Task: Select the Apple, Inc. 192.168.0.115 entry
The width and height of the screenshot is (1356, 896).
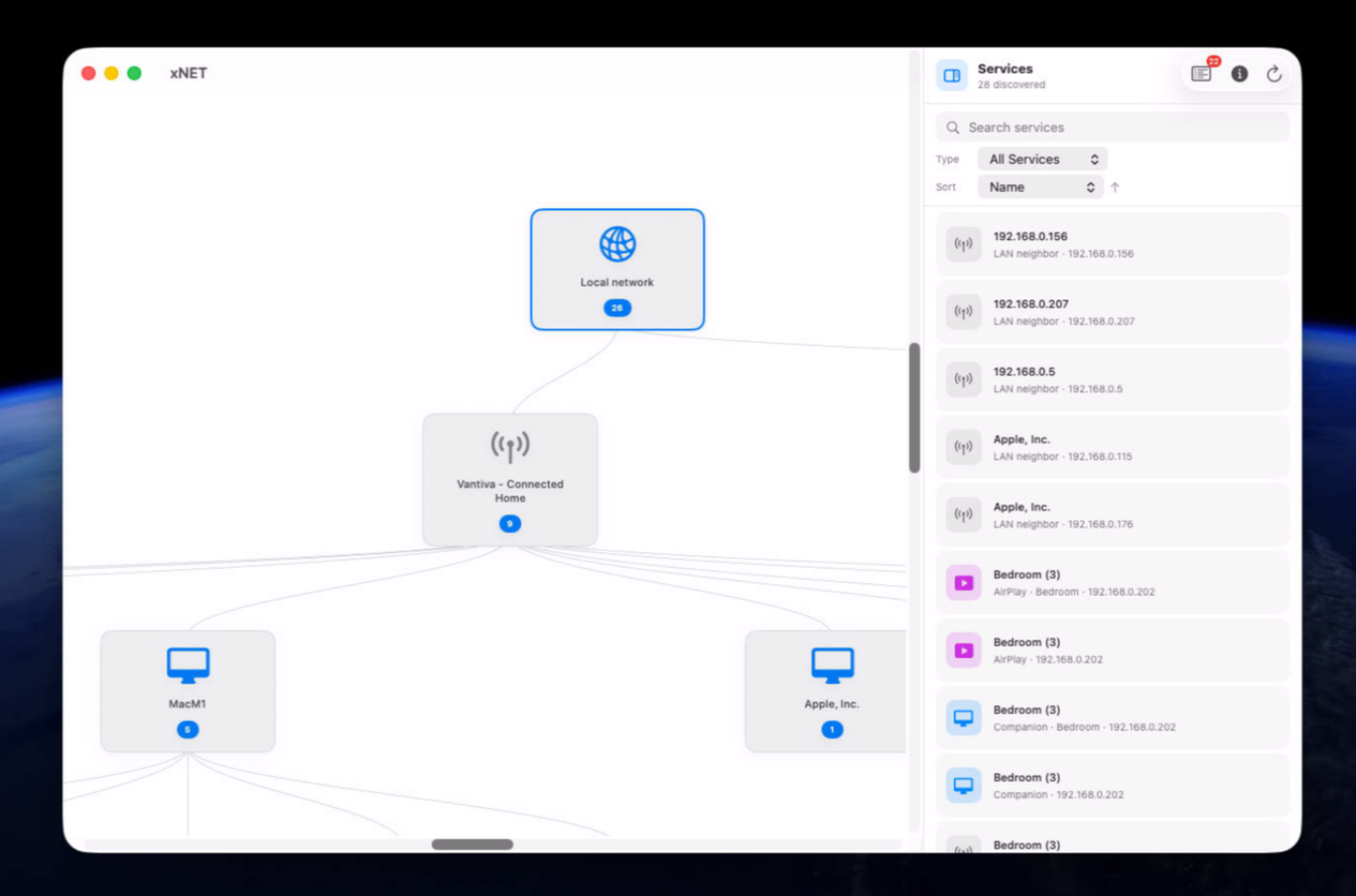Action: point(1112,448)
